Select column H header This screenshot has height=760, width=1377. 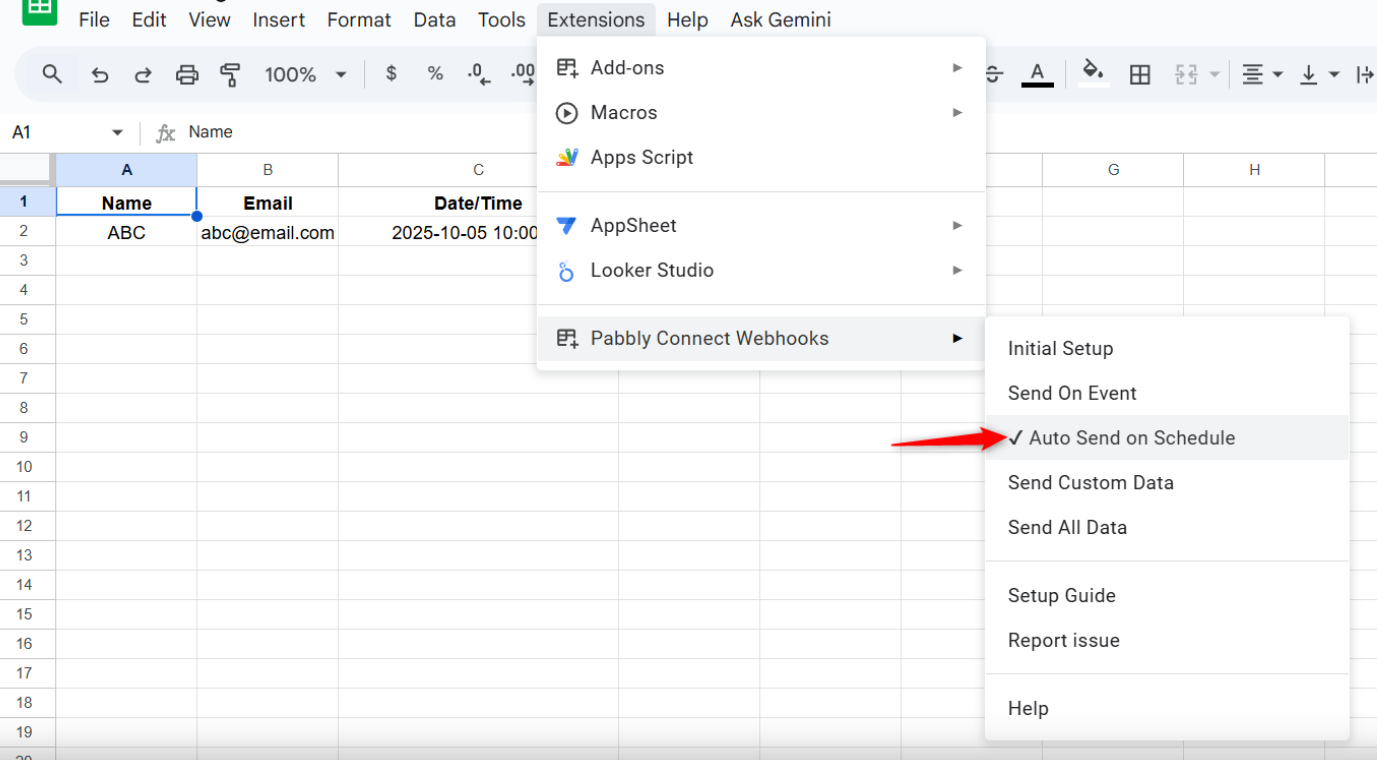pyautogui.click(x=1254, y=170)
